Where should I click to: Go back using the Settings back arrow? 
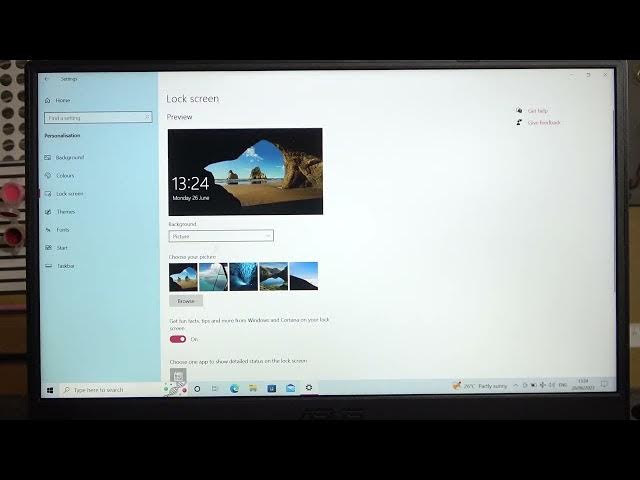click(47, 79)
